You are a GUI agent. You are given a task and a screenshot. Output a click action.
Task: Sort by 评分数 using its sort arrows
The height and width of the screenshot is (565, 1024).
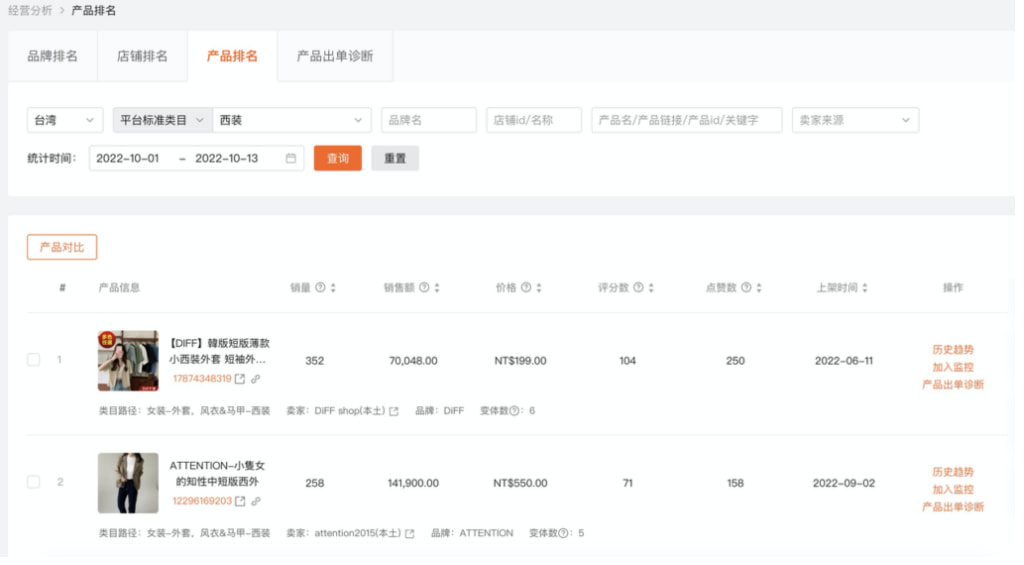(x=651, y=288)
